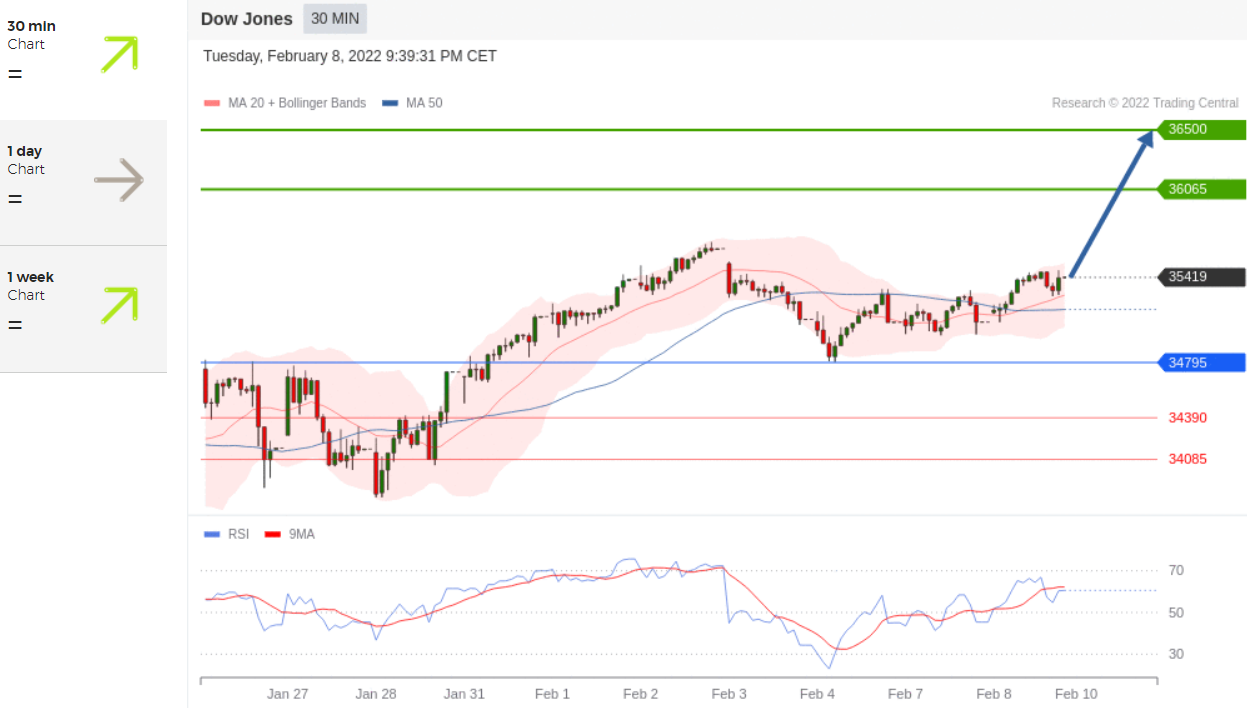Click the Feb 8 date axis label

coord(994,694)
